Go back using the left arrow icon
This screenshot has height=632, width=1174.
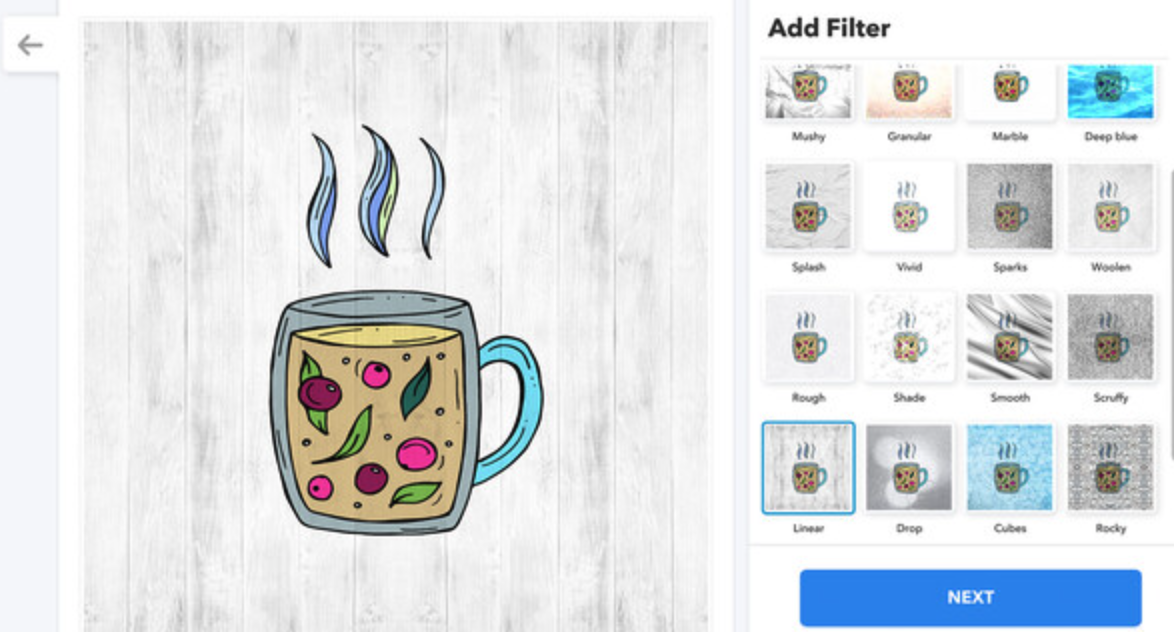[x=30, y=45]
